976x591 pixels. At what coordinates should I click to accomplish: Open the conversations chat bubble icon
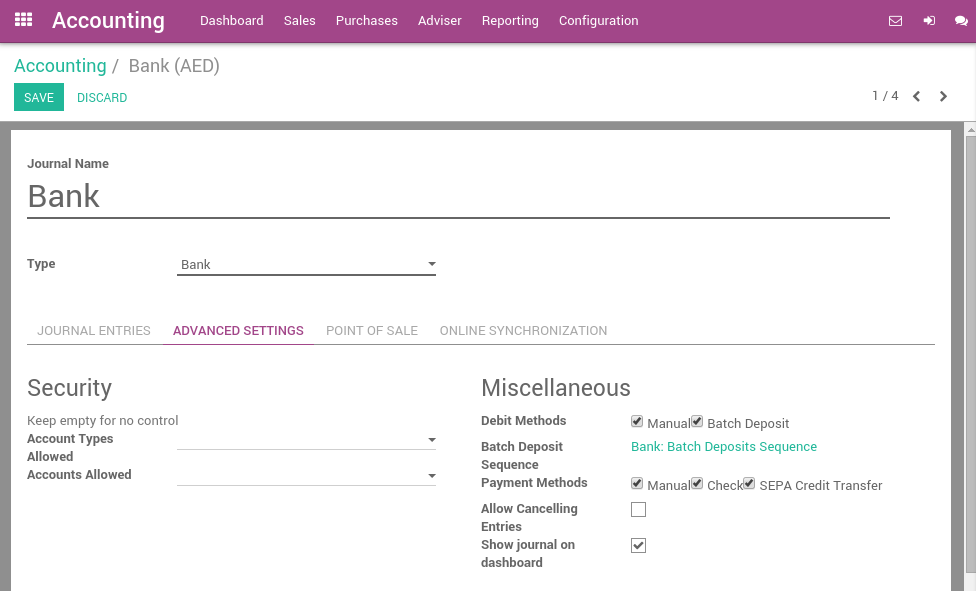pos(961,21)
